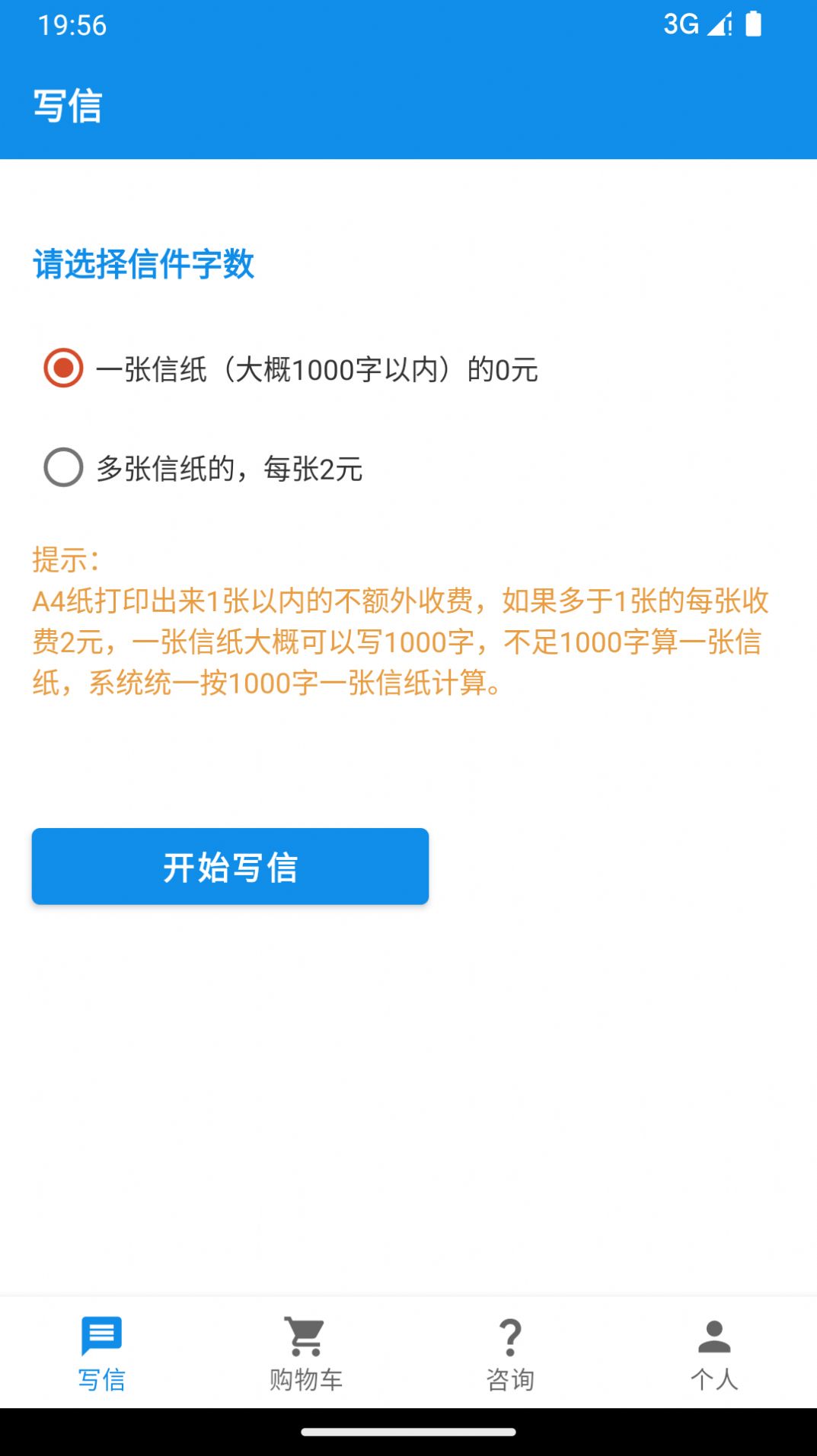Image resolution: width=817 pixels, height=1456 pixels.
Task: Switch to the 写信 tab label
Action: click(x=101, y=1379)
